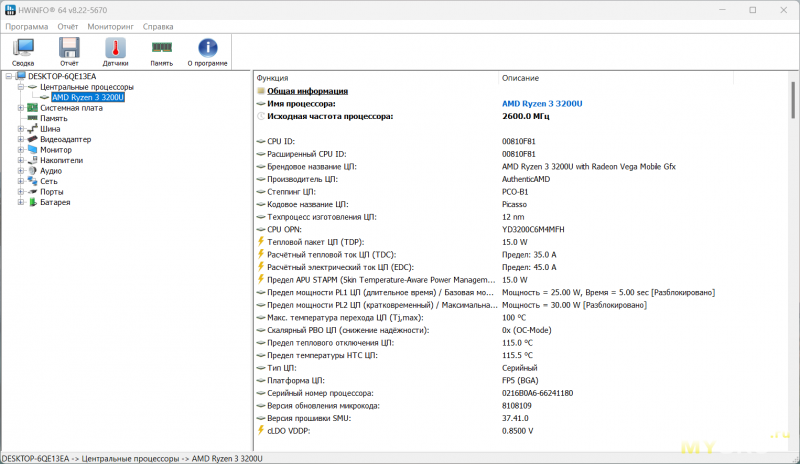Click the Накопители drives icon
800x464 pixels.
(x=33, y=160)
